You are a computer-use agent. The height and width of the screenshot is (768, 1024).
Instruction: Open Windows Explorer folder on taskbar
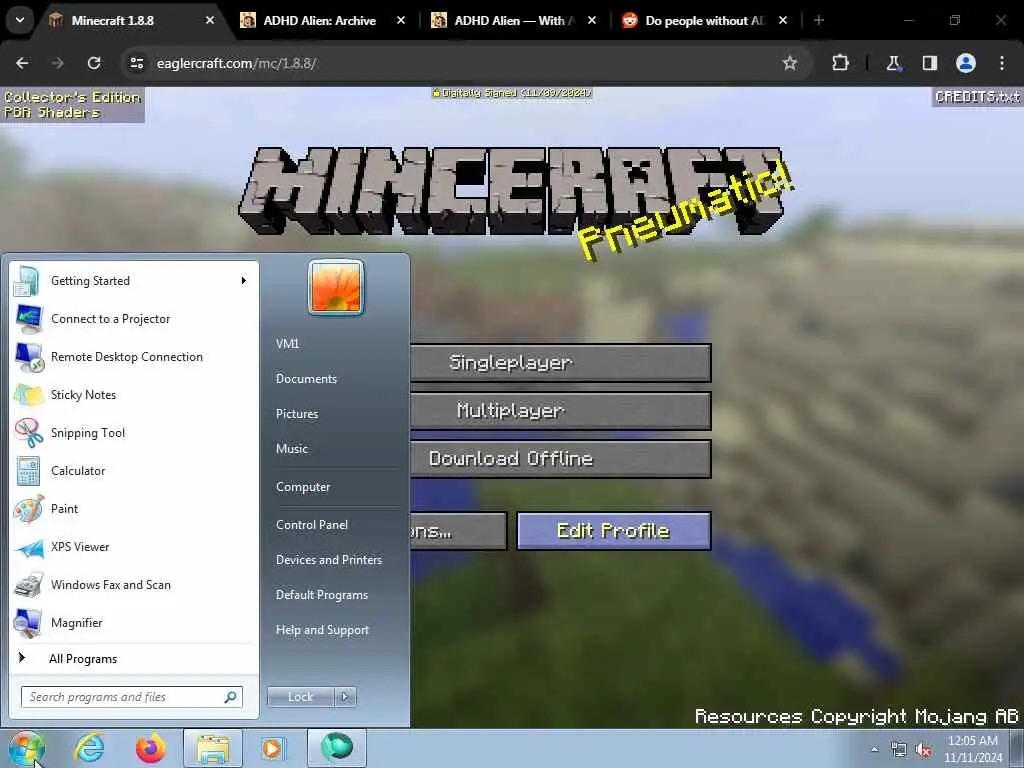(213, 748)
